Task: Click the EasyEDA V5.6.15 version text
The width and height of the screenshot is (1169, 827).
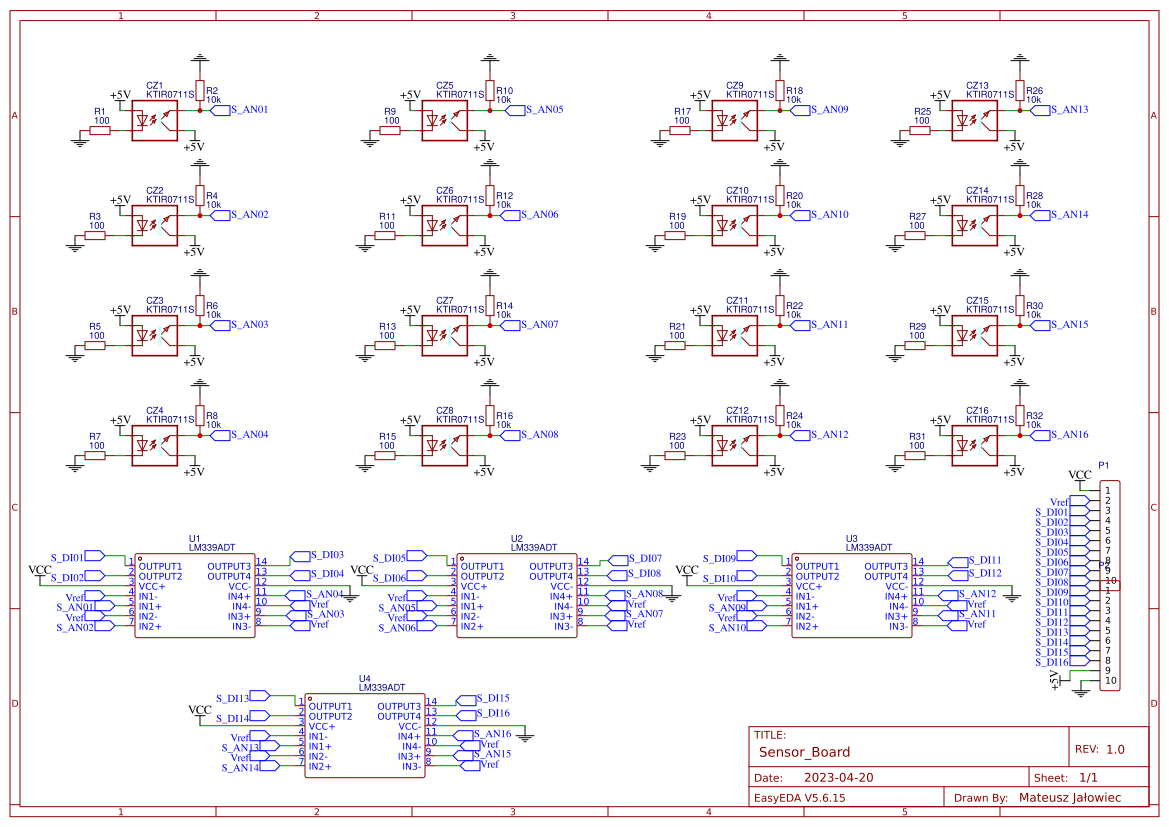Action: [798, 797]
